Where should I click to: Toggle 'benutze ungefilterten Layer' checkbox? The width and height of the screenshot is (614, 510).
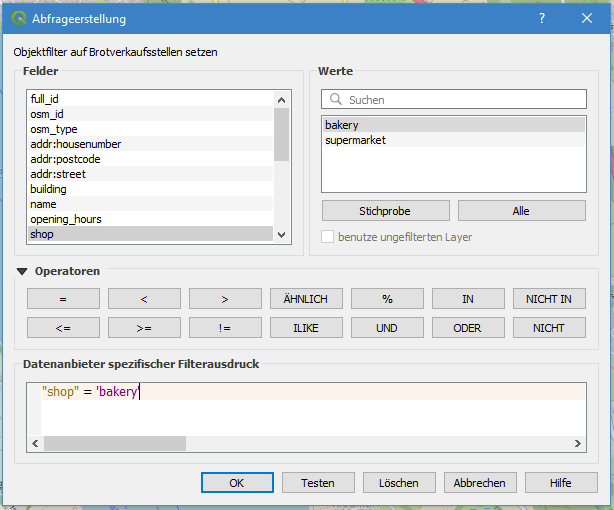328,237
